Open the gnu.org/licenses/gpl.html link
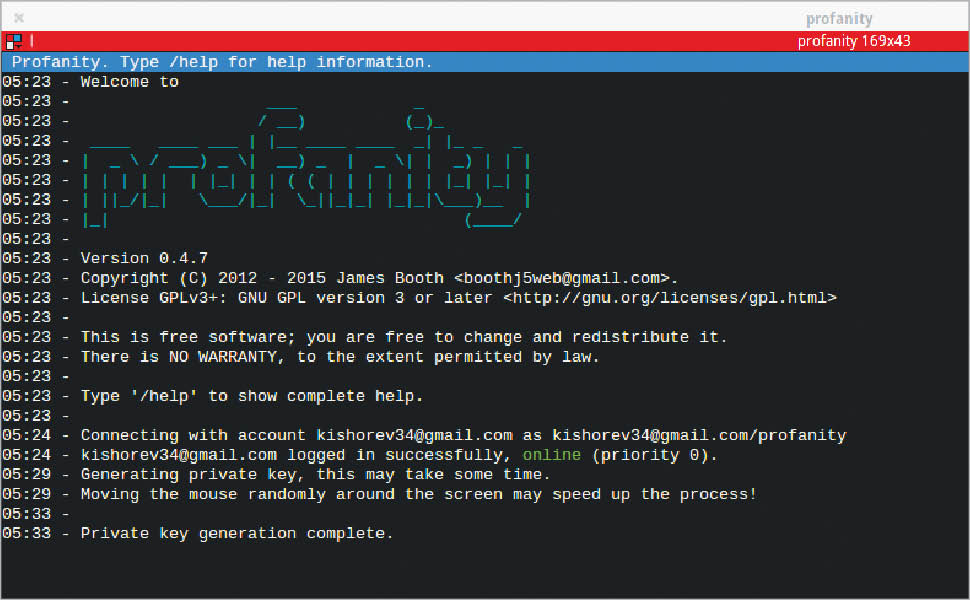This screenshot has width=970, height=600. coord(669,298)
